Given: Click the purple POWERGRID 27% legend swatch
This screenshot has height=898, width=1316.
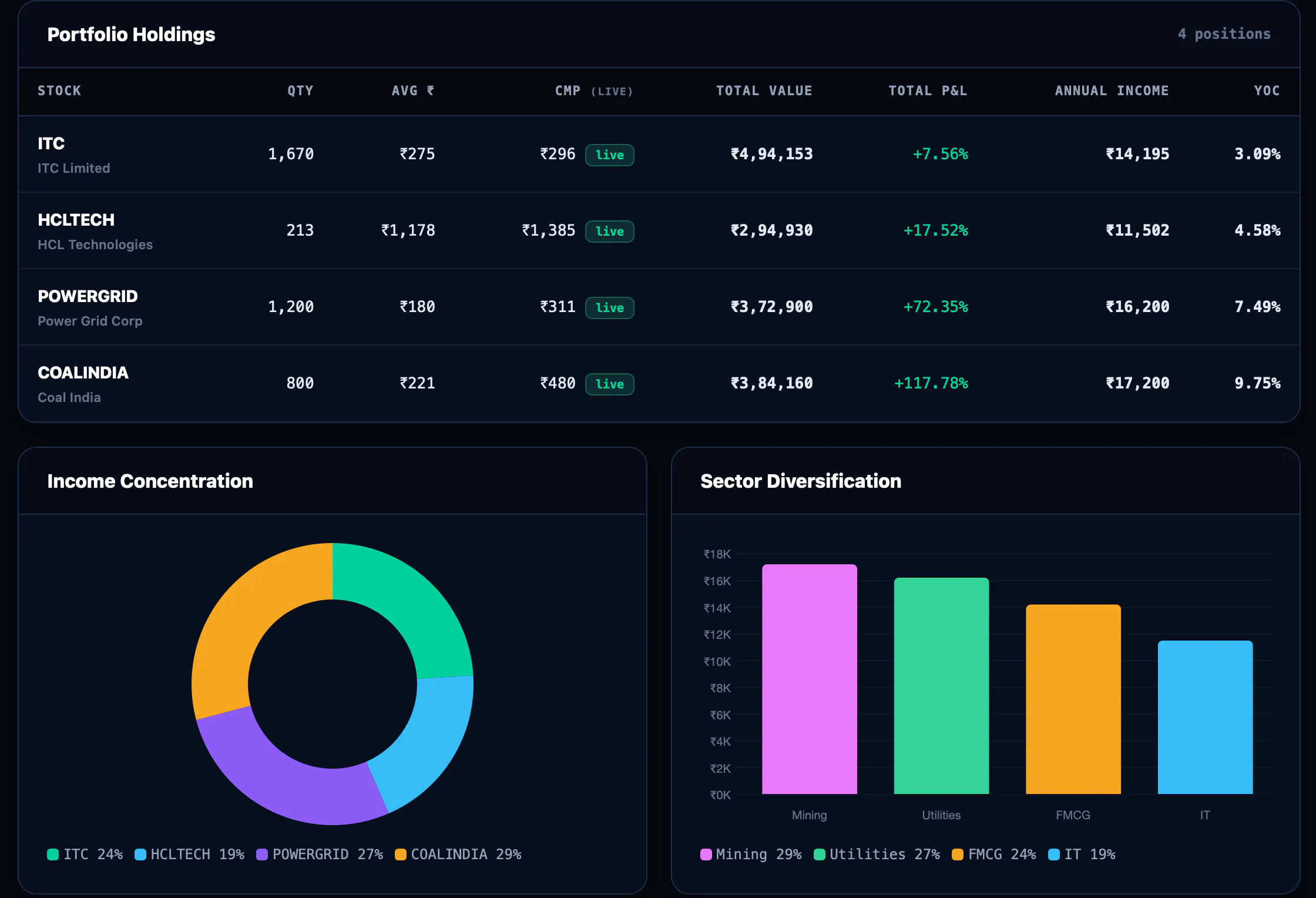Looking at the screenshot, I should point(262,855).
